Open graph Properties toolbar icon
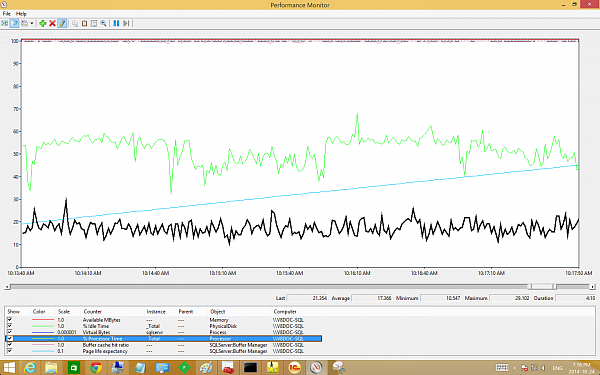Viewport: 600px width, 375px height. [x=94, y=23]
